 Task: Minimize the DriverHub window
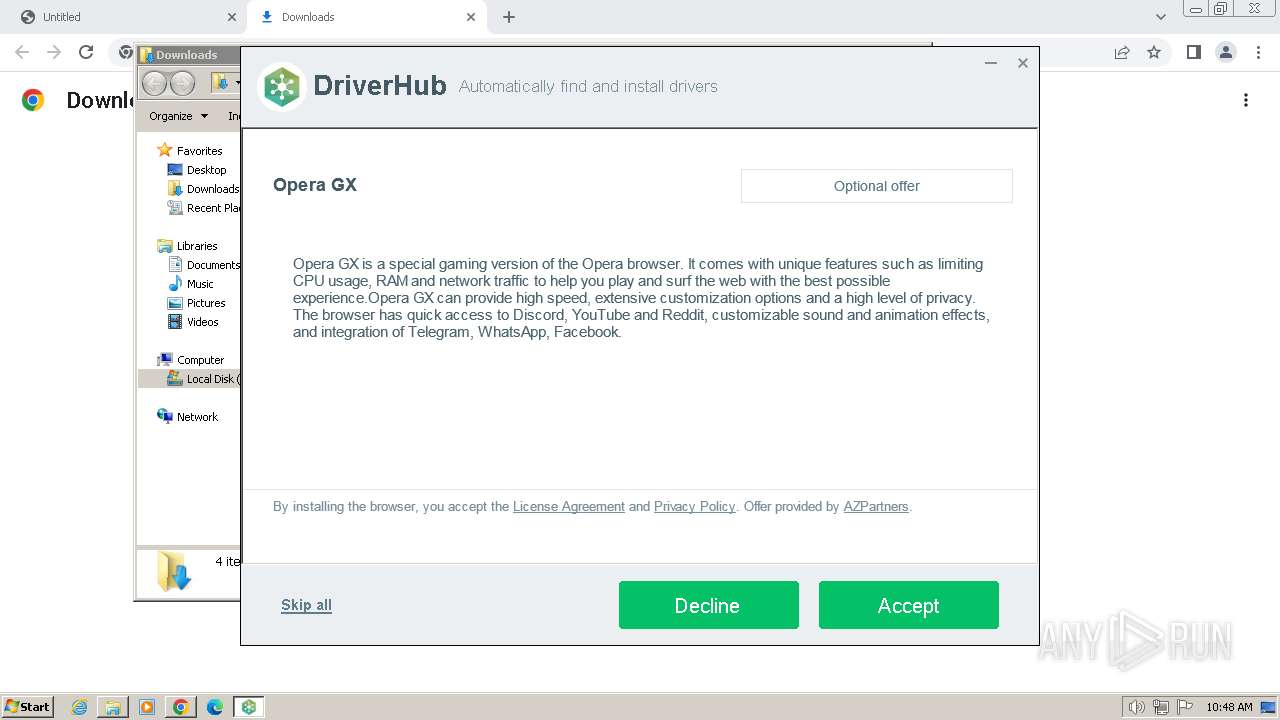(991, 63)
